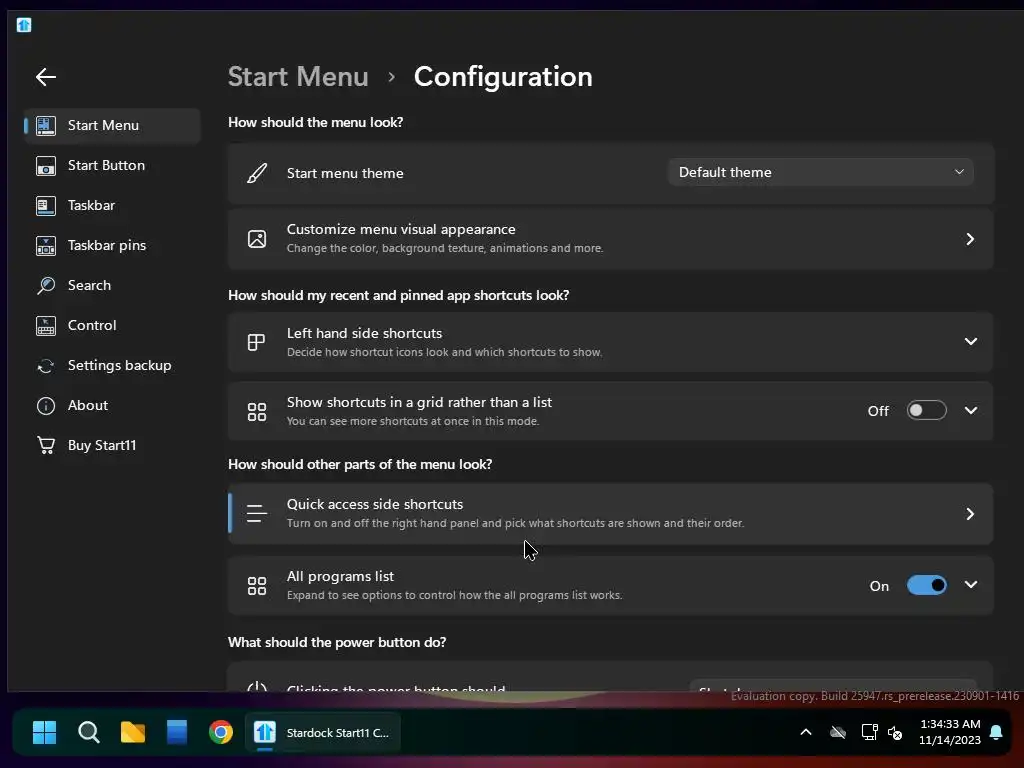Click the Settings backup sync icon
1024x768 pixels.
tap(46, 366)
